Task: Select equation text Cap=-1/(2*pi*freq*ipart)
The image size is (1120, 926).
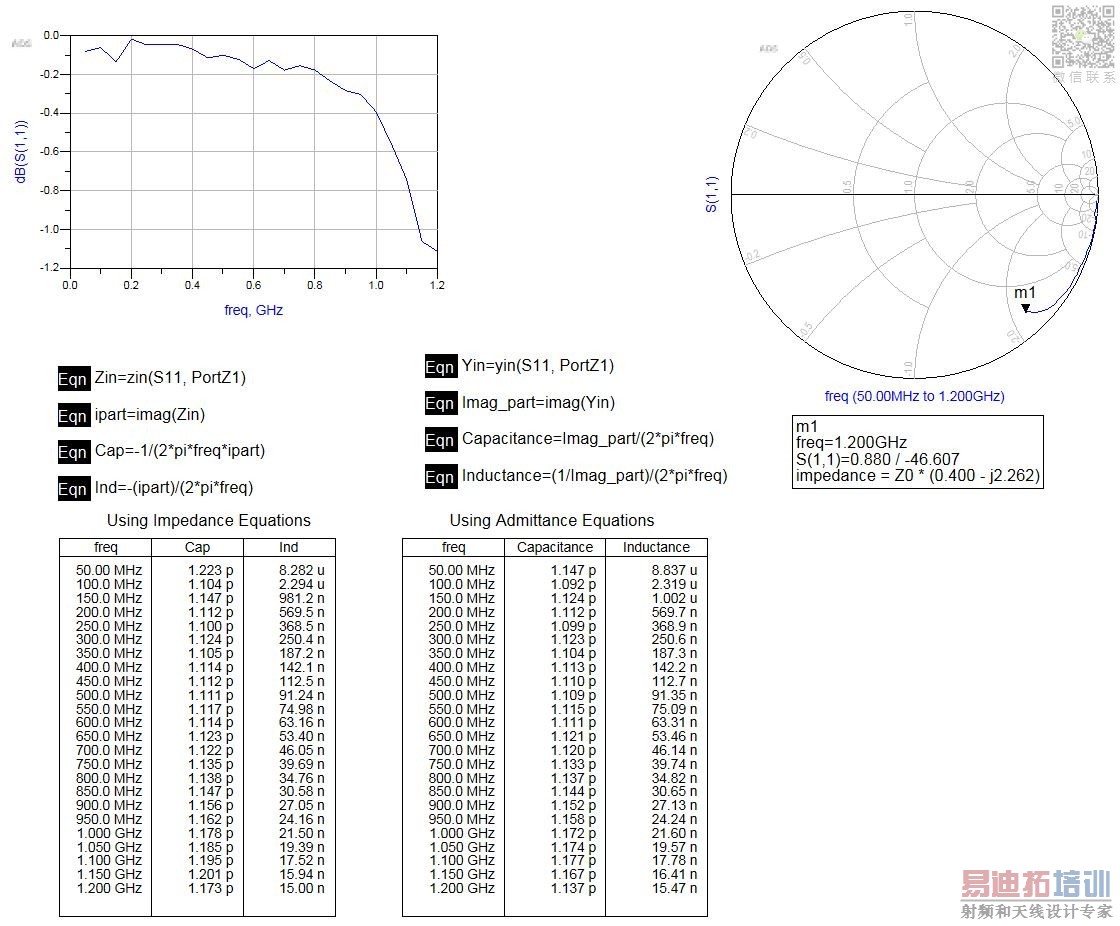Action: 180,451
